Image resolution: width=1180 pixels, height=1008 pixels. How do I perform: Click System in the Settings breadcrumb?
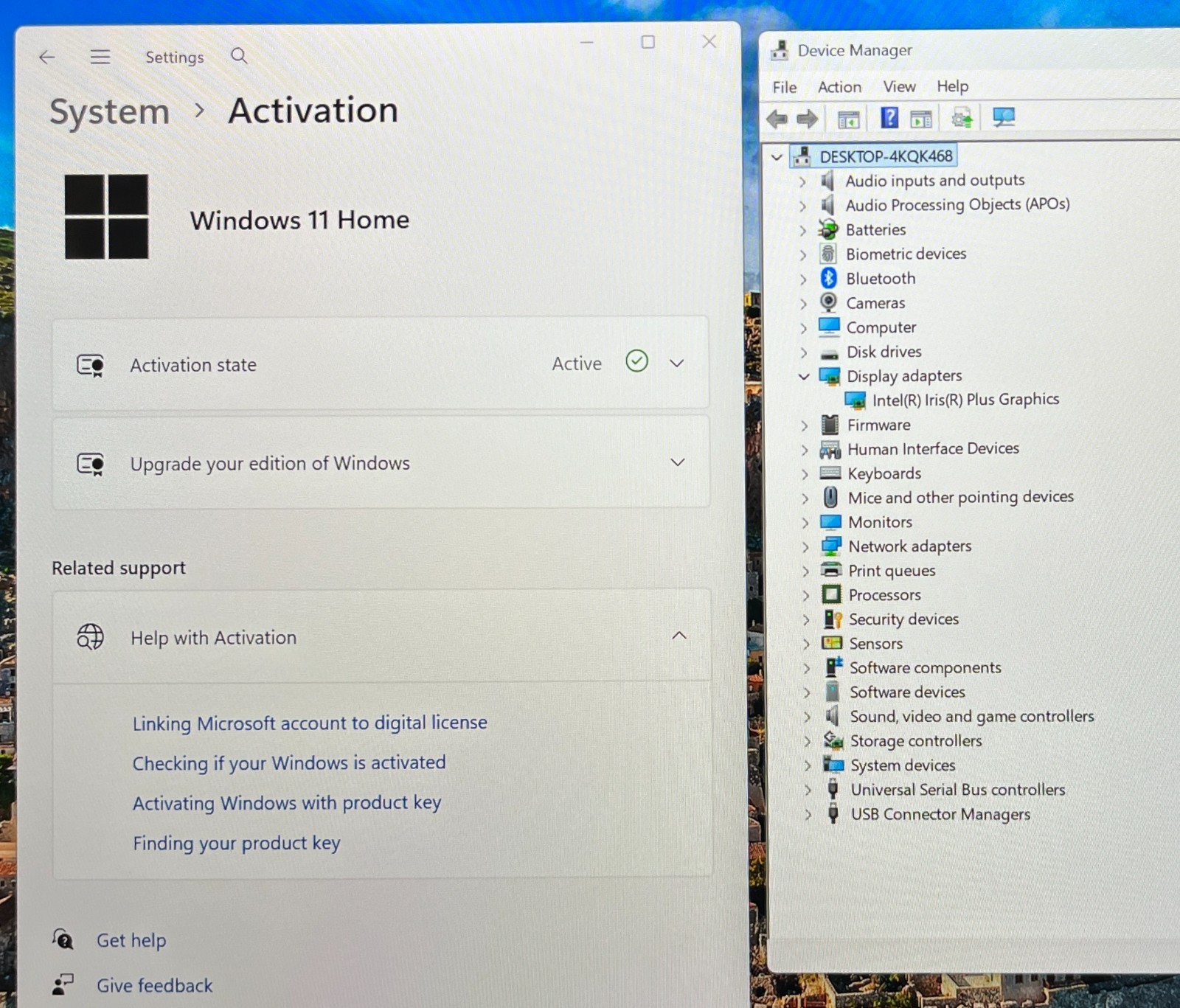pyautogui.click(x=110, y=112)
